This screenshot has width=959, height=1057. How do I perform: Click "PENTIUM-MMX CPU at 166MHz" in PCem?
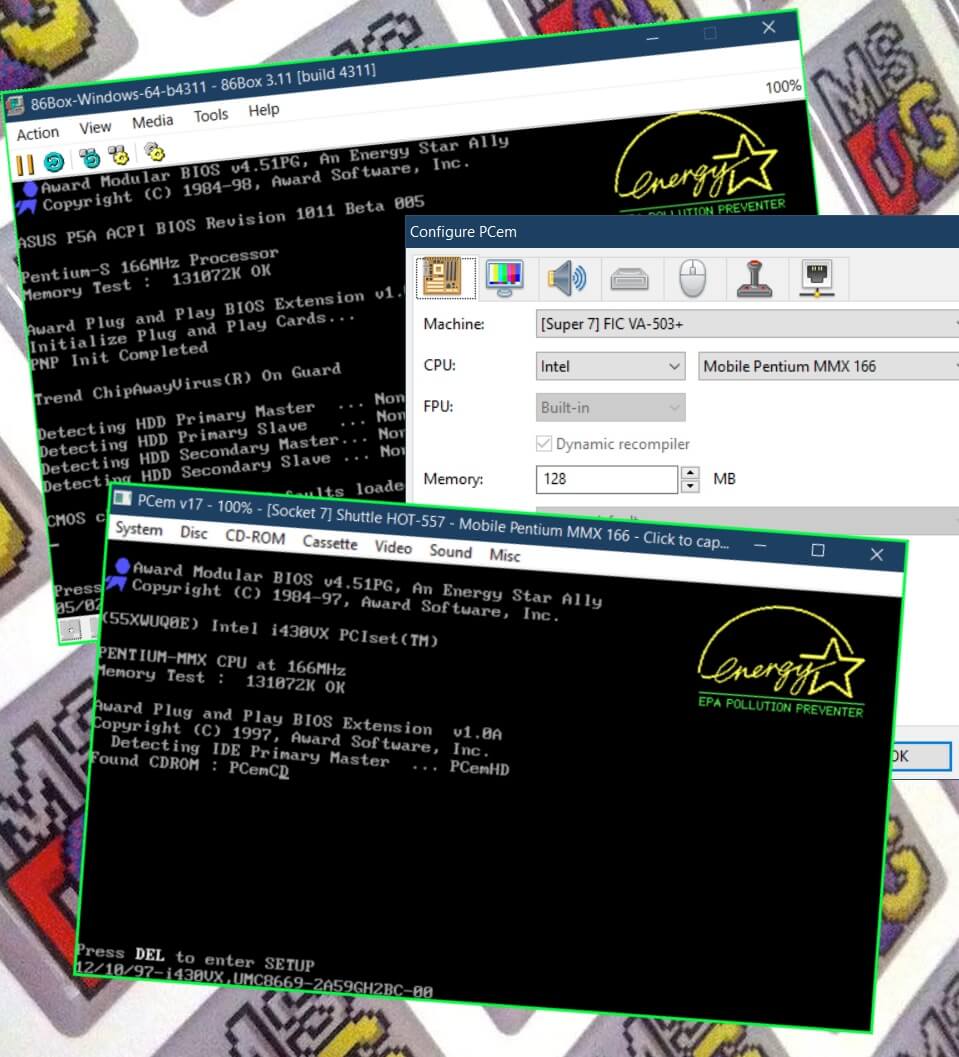click(222, 661)
